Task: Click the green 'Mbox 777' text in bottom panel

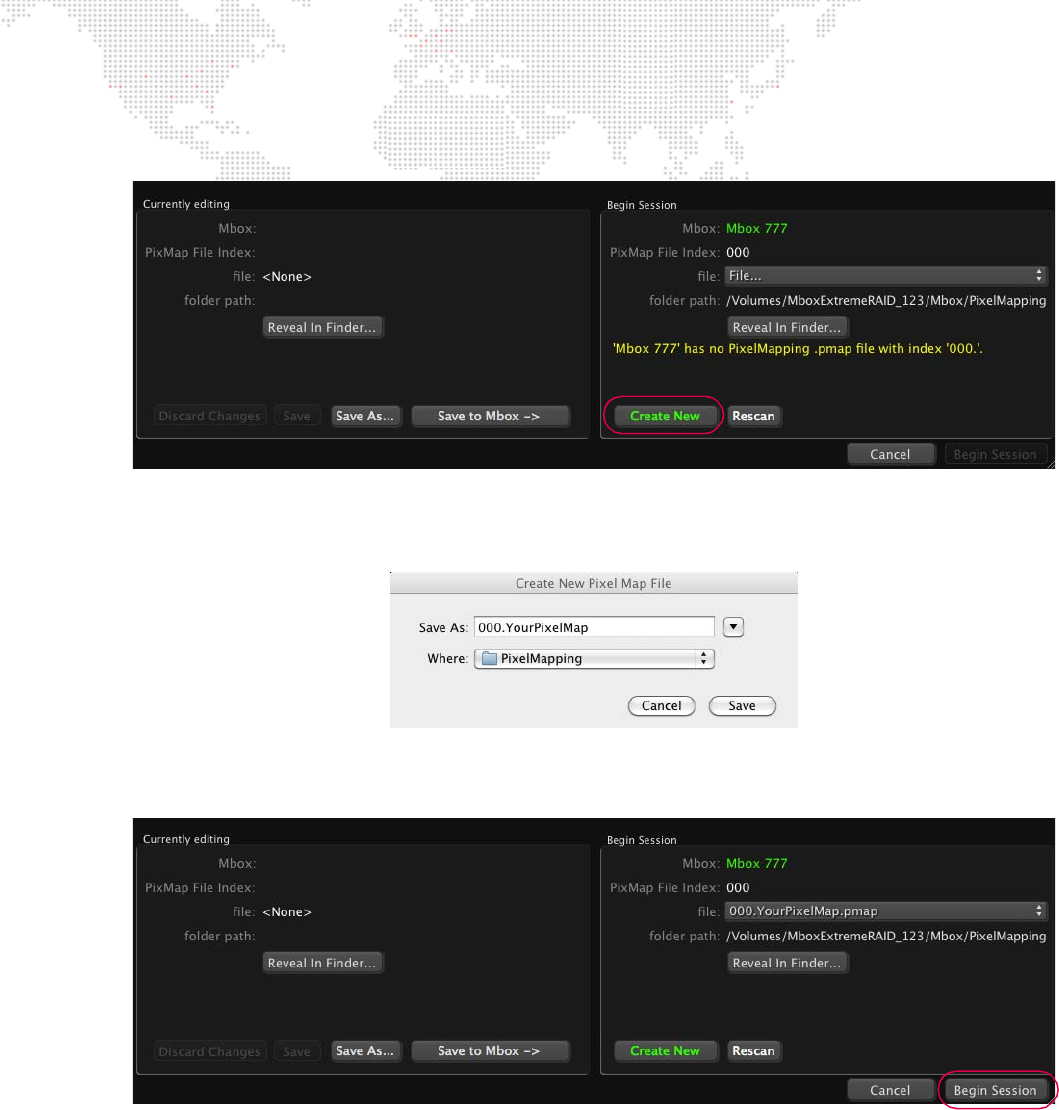Action: [x=757, y=864]
